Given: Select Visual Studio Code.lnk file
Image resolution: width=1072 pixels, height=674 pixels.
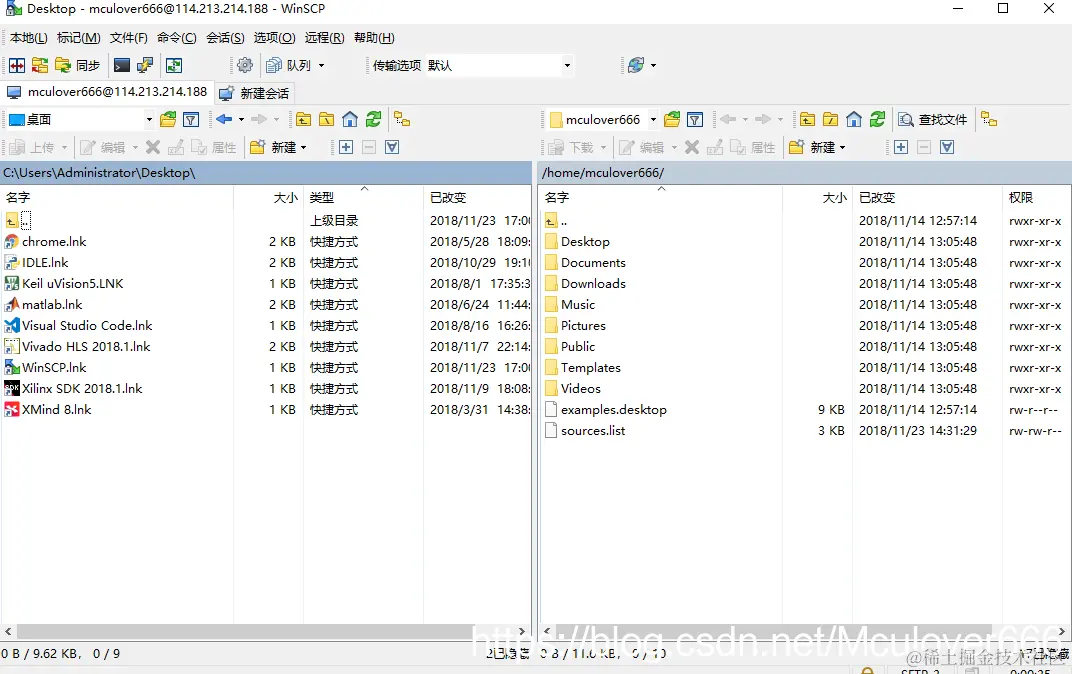Looking at the screenshot, I should click(87, 326).
